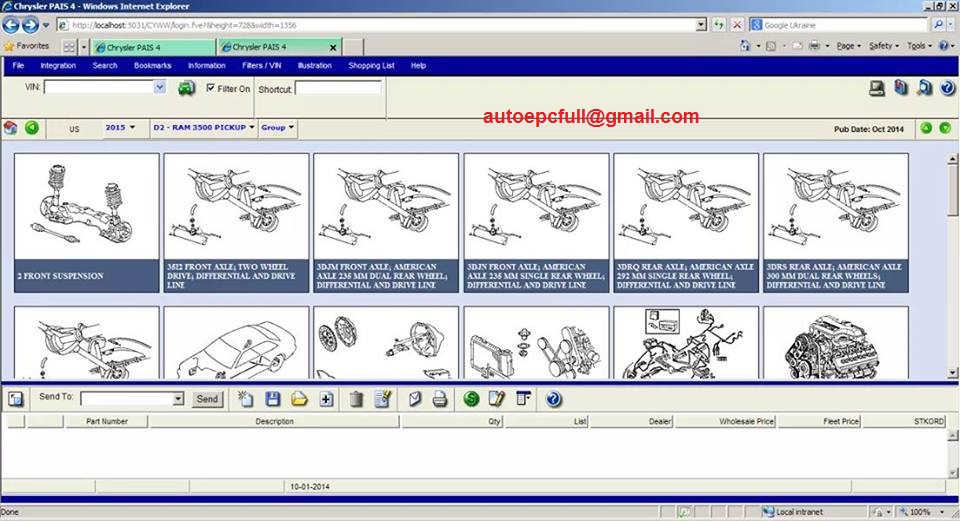This screenshot has height=521, width=960.
Task: Open a saved shopping list folder icon
Action: (299, 399)
